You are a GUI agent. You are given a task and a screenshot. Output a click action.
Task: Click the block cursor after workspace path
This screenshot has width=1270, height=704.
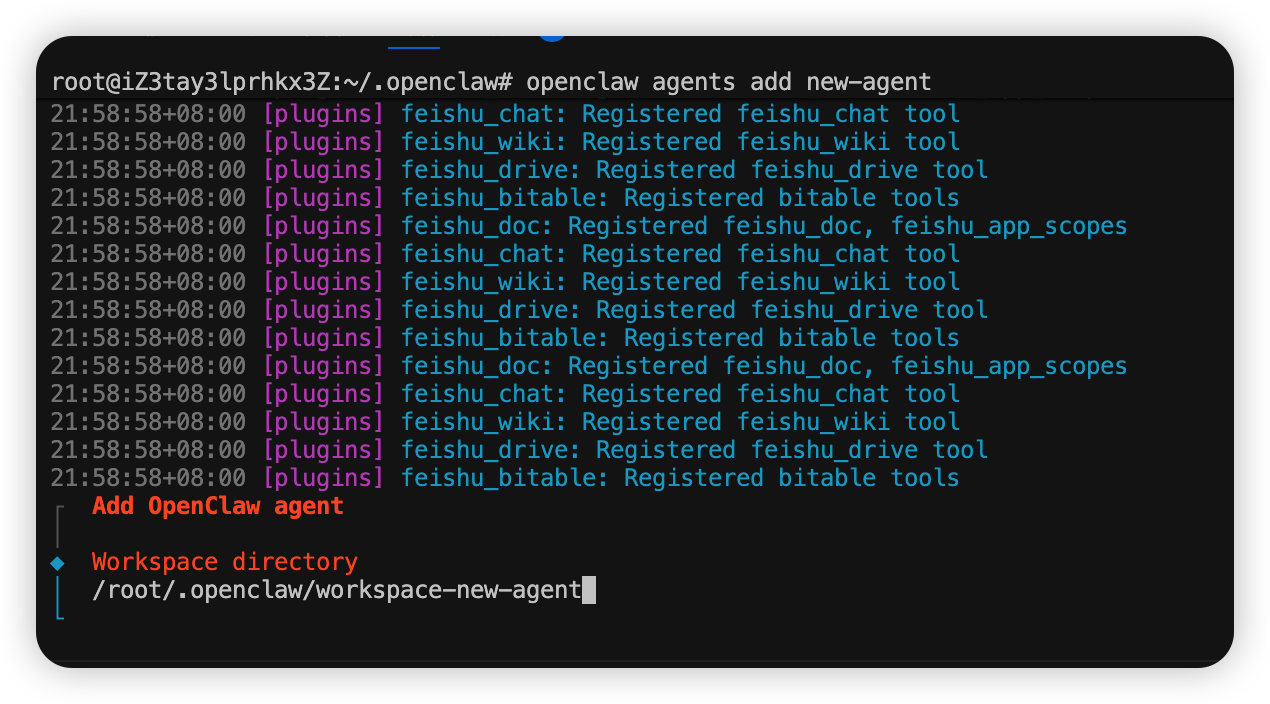tap(589, 590)
